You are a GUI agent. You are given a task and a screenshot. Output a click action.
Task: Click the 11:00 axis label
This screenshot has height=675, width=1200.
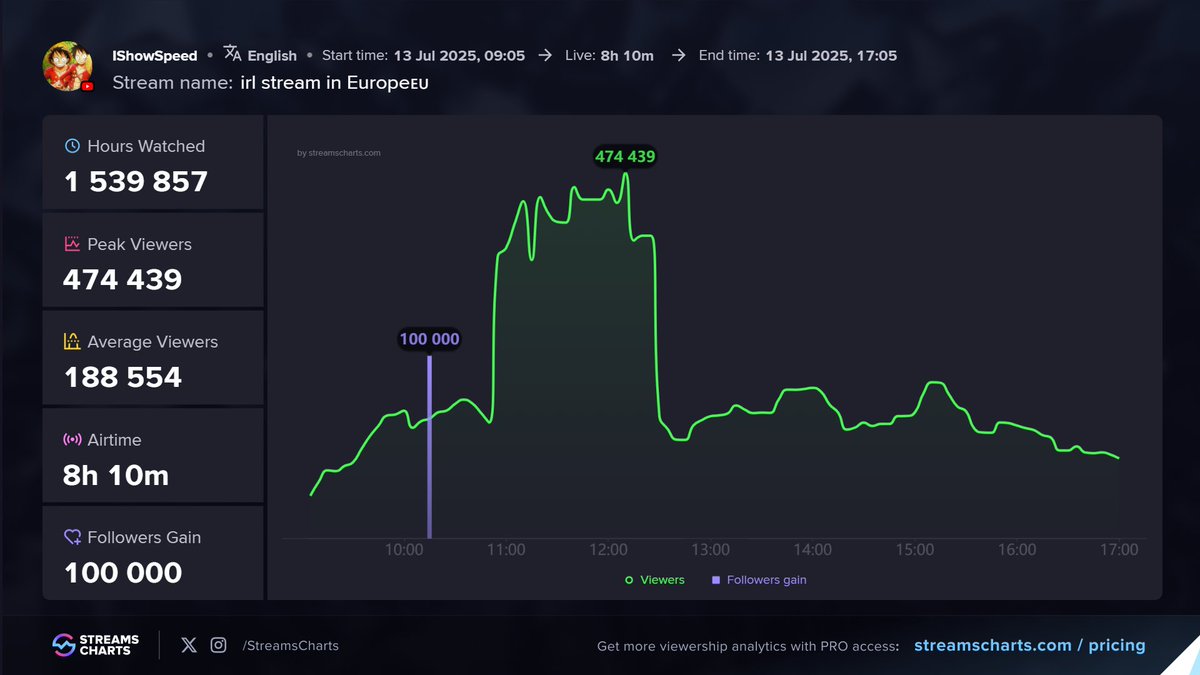click(x=506, y=550)
